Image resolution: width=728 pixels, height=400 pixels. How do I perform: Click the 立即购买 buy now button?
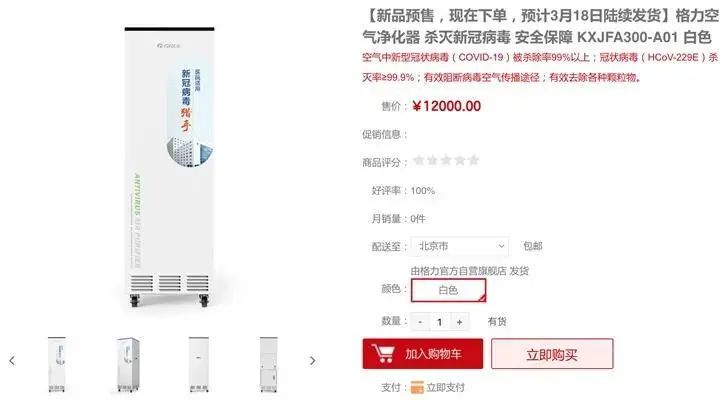pos(552,354)
